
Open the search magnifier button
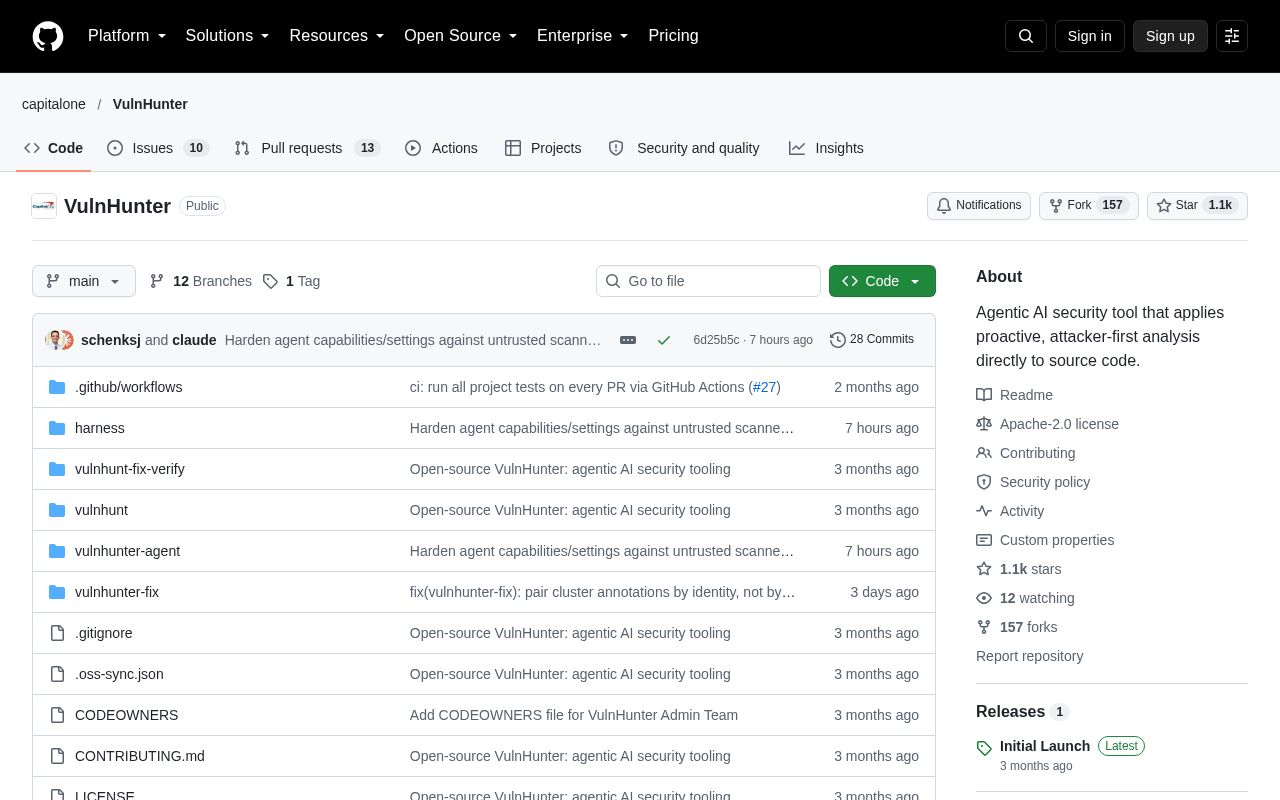(1026, 36)
